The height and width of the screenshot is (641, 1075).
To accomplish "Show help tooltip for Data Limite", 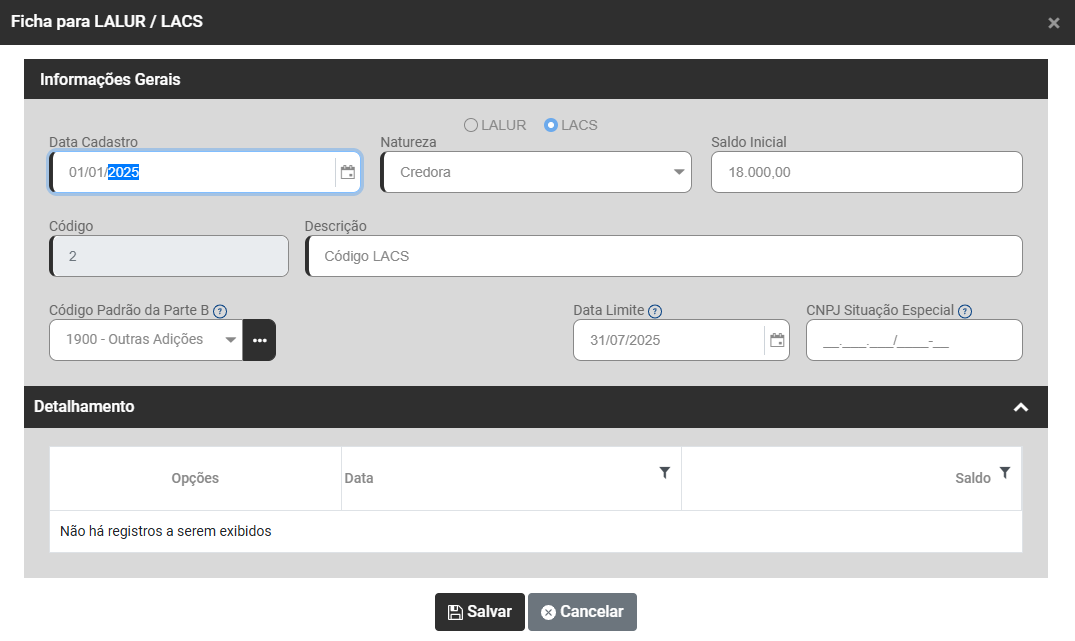I will pos(655,311).
